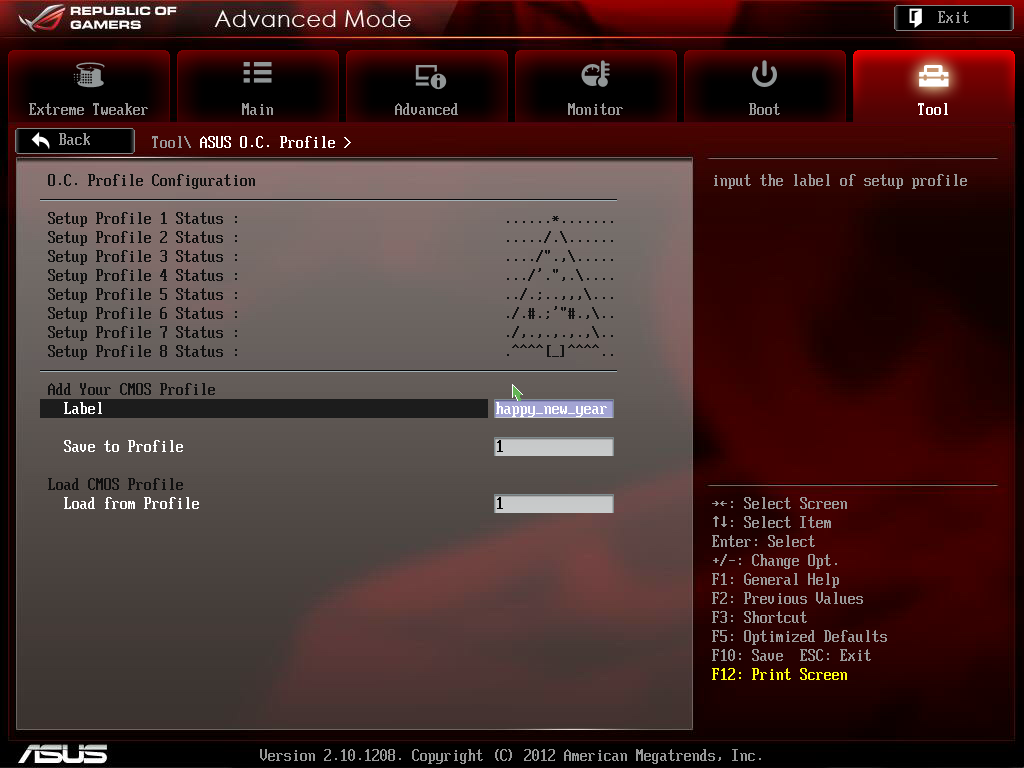Click the ASUS O.C. Profile breadcrumb

267,142
